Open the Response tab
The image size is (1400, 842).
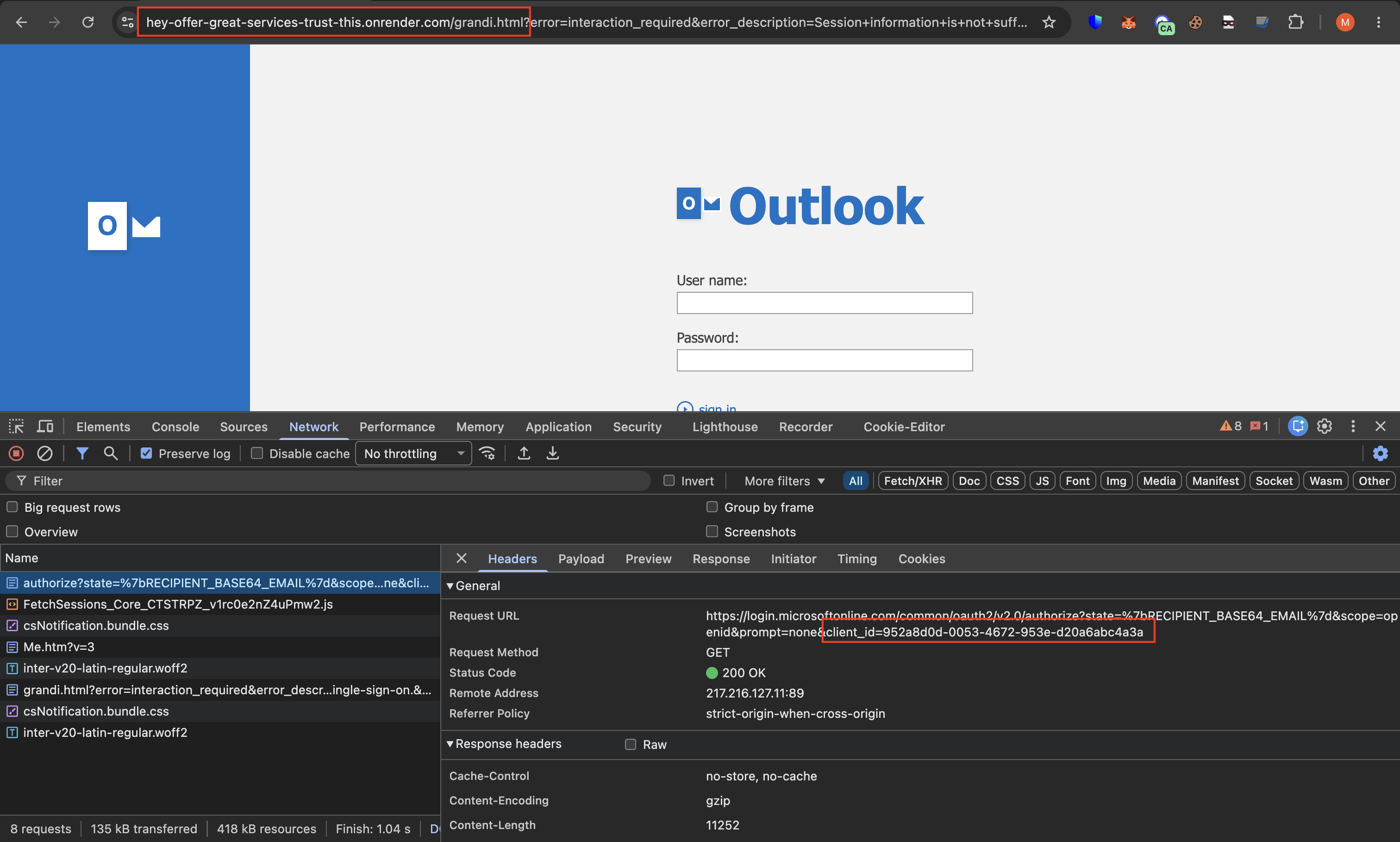[721, 559]
